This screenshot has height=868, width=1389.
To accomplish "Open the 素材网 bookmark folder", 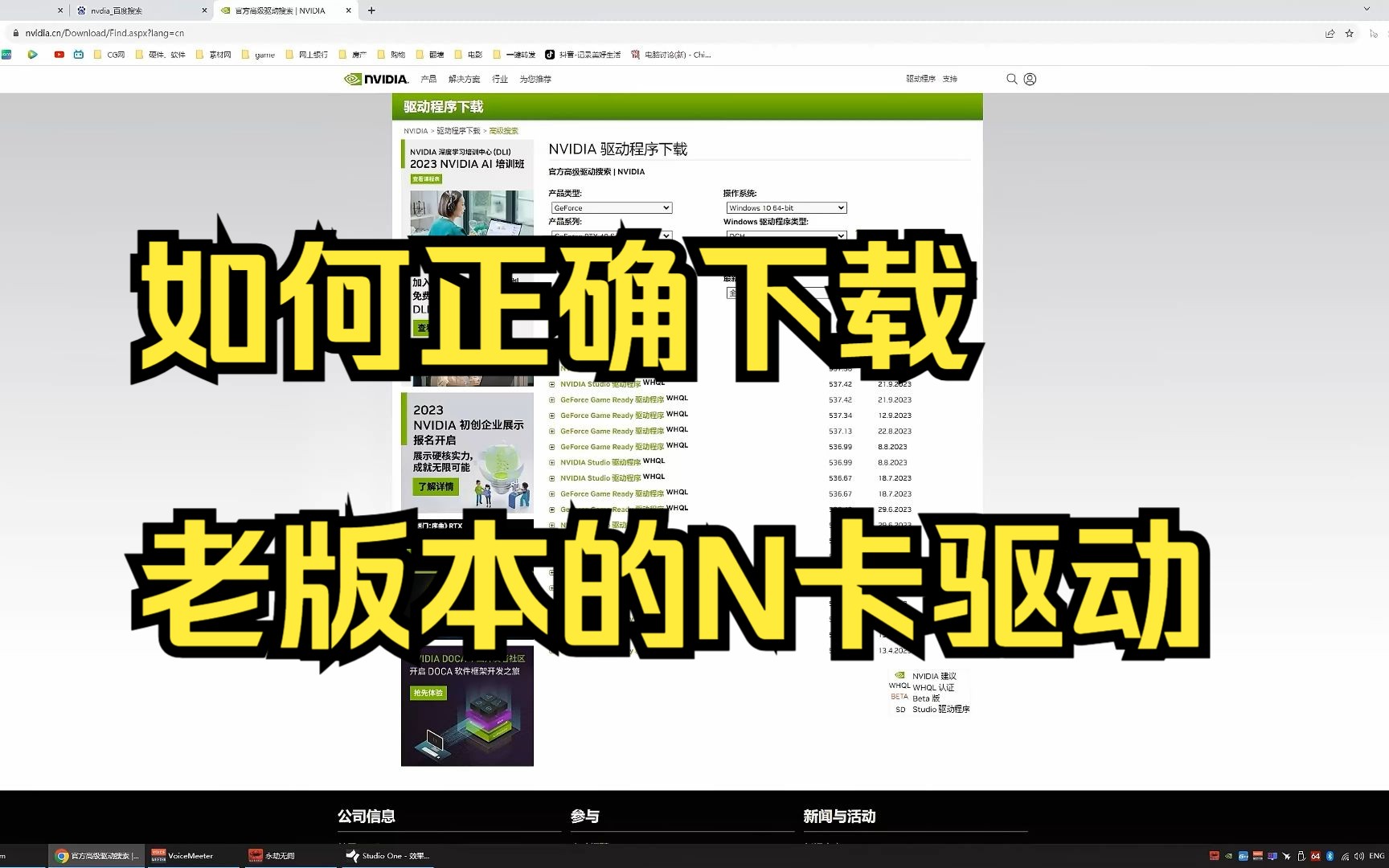I will pyautogui.click(x=213, y=55).
